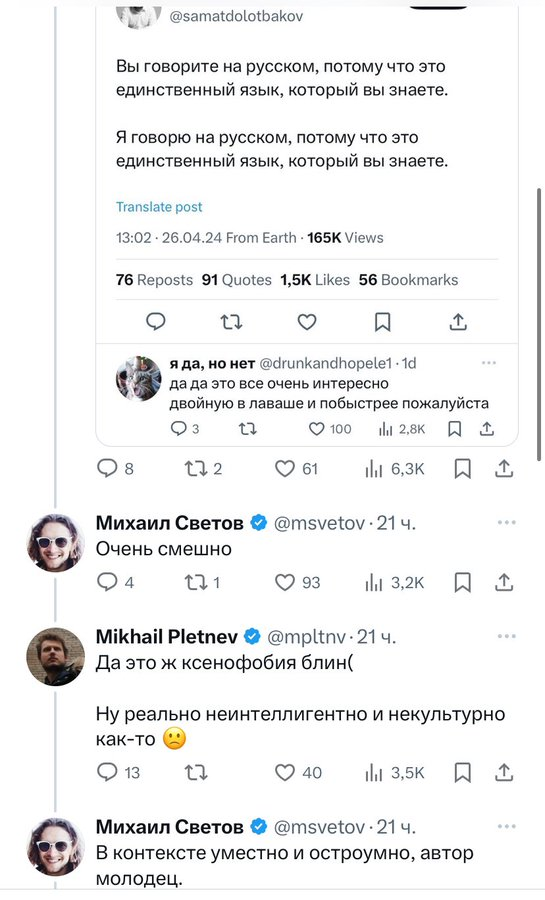Click the Translate post link

tap(159, 207)
